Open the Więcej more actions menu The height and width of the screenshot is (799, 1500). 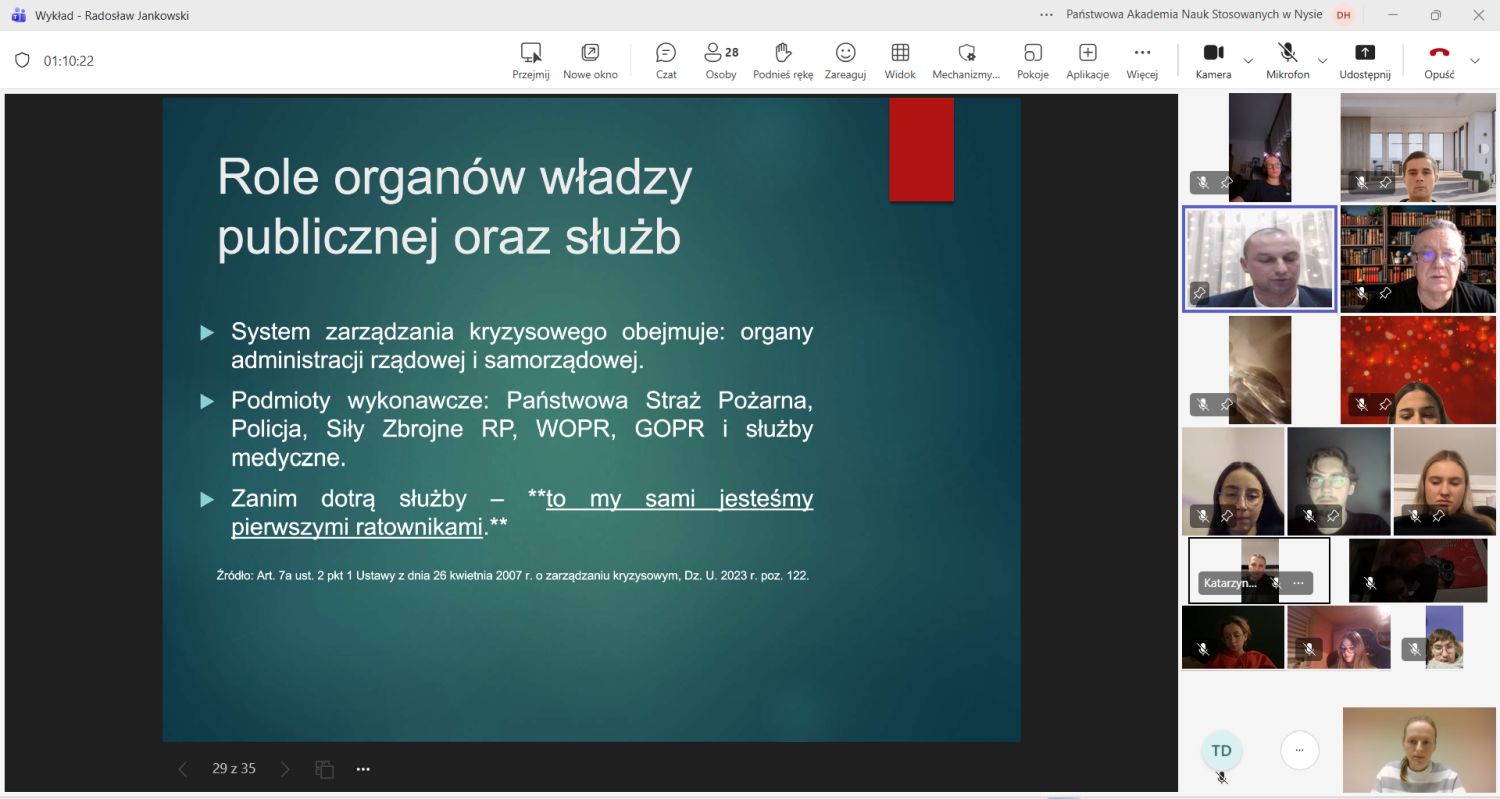click(1142, 60)
